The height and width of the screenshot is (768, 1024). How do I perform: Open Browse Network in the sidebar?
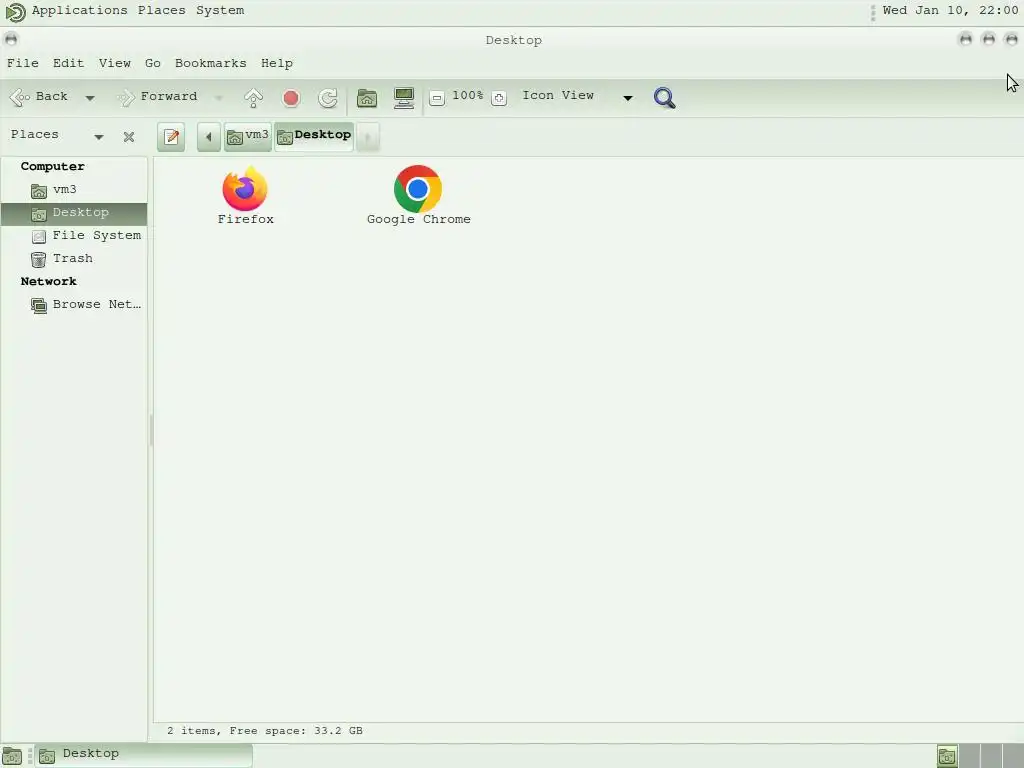coord(74,304)
